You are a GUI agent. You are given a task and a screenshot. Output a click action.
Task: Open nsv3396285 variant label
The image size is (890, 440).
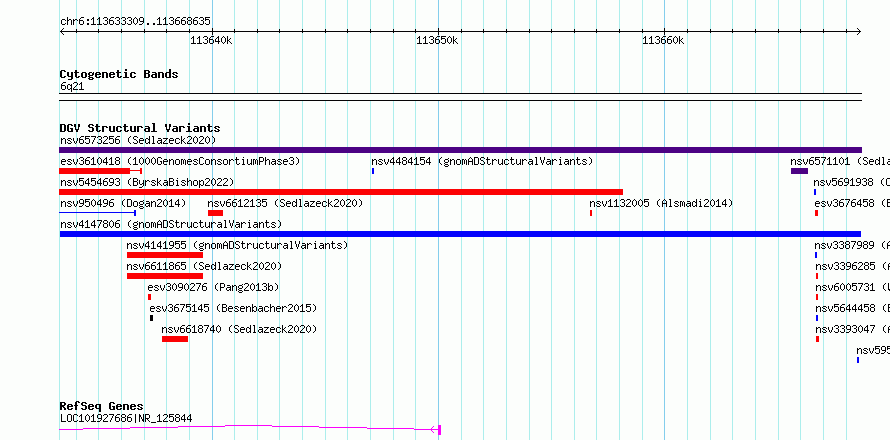[853, 266]
